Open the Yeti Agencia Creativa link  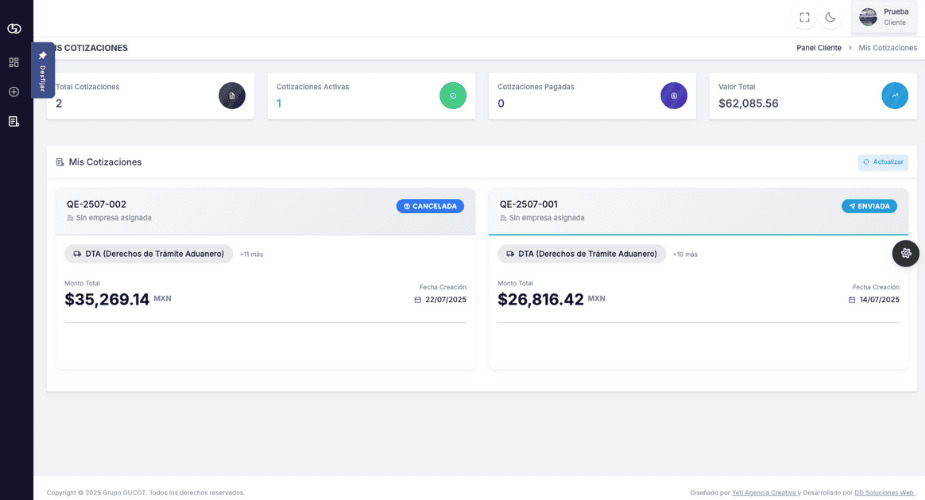[764, 492]
